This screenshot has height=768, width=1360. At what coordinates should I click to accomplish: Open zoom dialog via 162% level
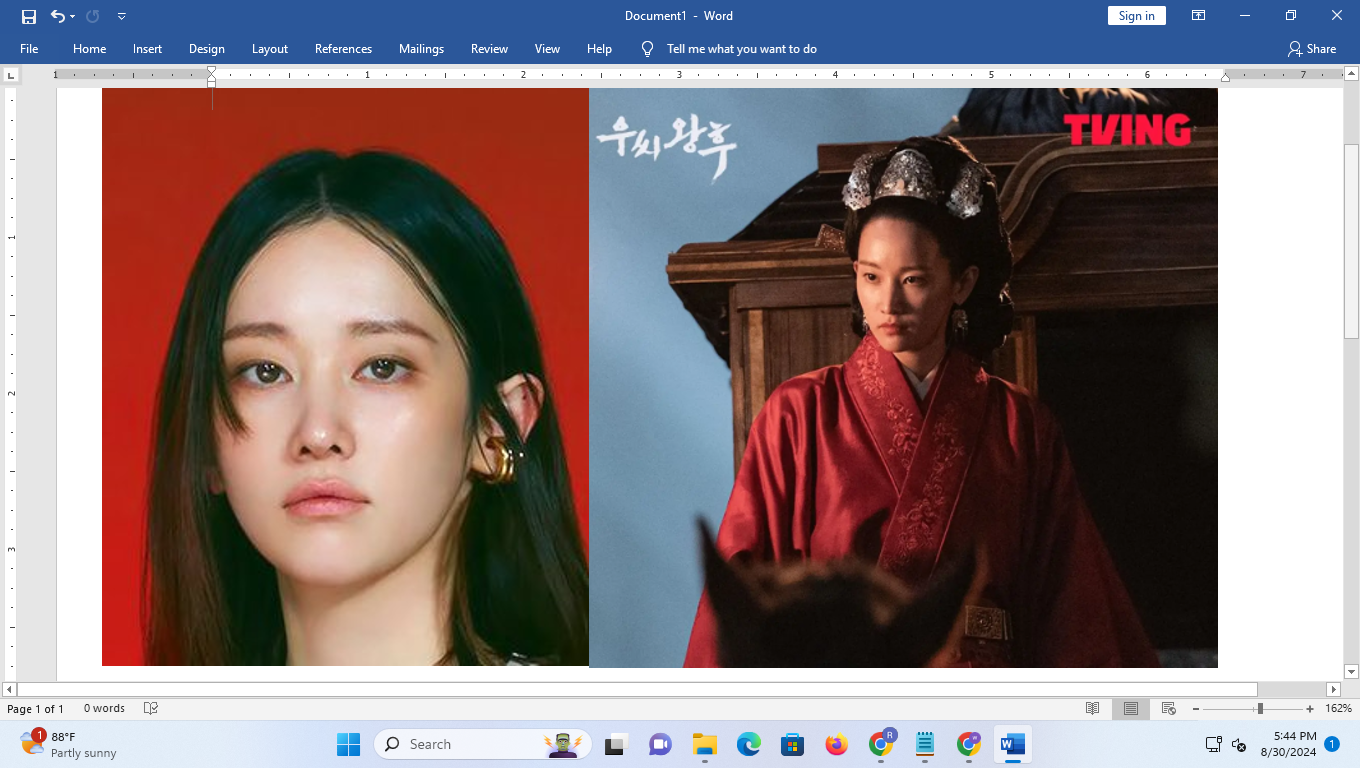(x=1338, y=709)
